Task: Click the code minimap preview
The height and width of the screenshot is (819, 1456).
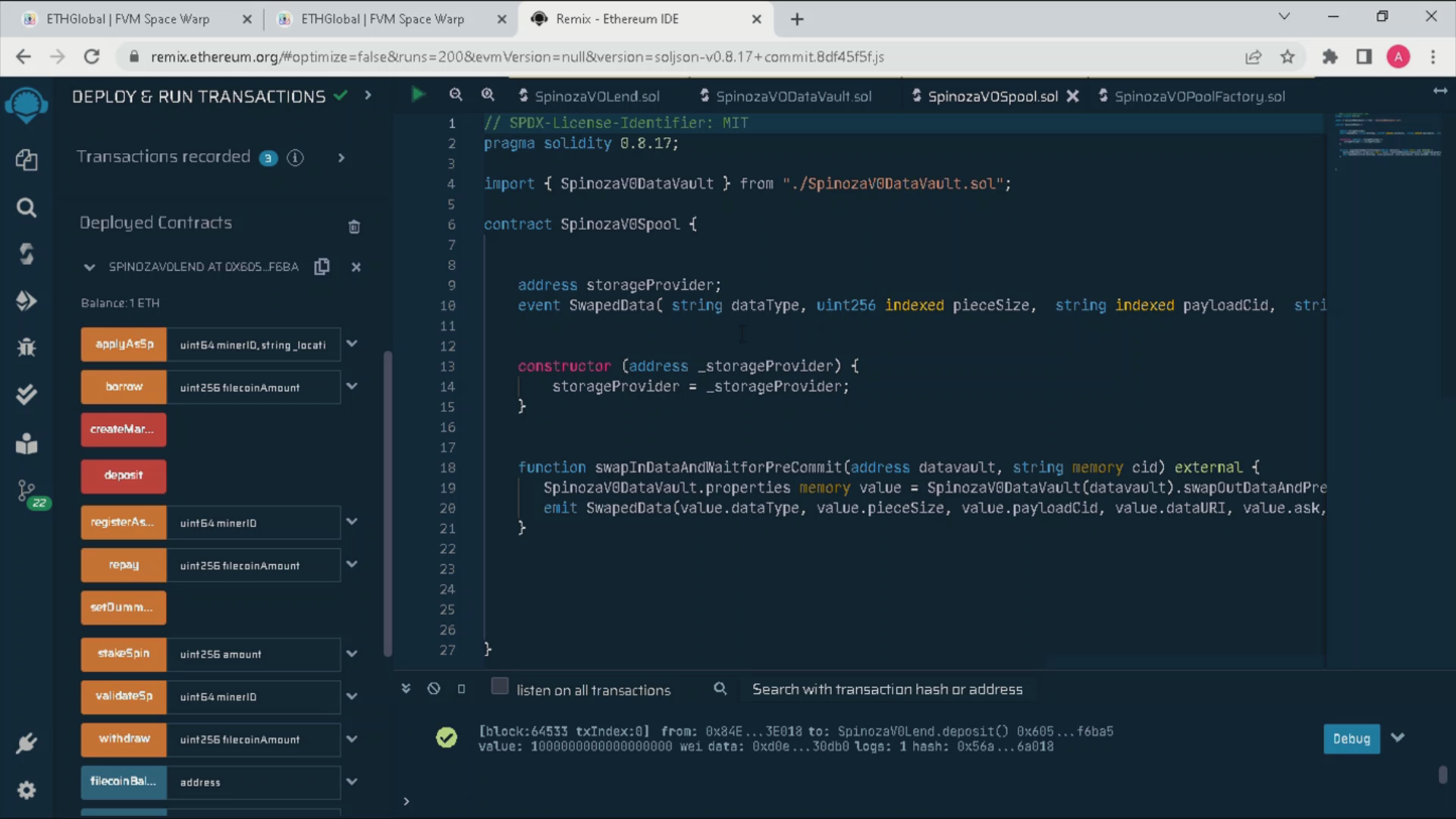Action: 1388,142
